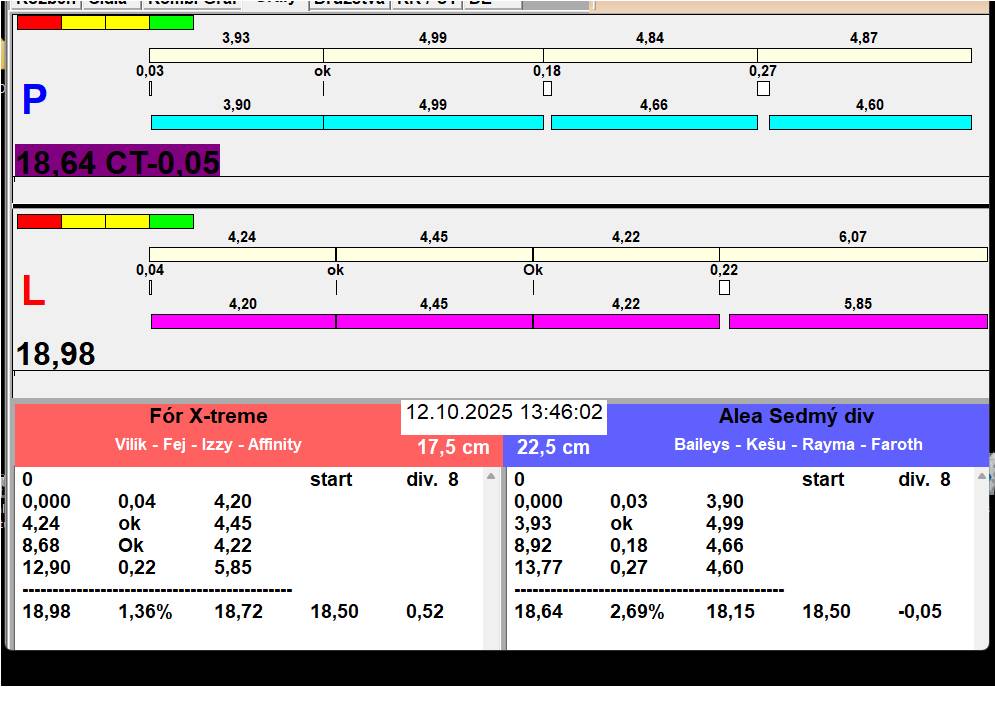The width and height of the screenshot is (995, 716).
Task: Click the 1,36% value in Fór X-treme summary
Action: point(145,612)
